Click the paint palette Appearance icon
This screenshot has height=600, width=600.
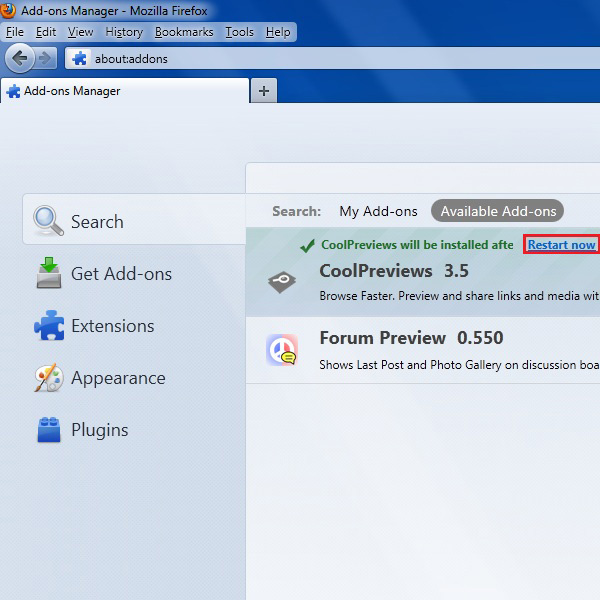(49, 378)
